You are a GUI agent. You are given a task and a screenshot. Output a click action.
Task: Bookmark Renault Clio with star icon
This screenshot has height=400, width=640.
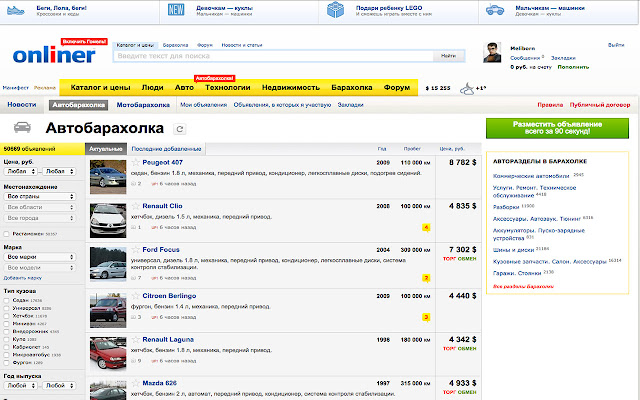coord(136,206)
